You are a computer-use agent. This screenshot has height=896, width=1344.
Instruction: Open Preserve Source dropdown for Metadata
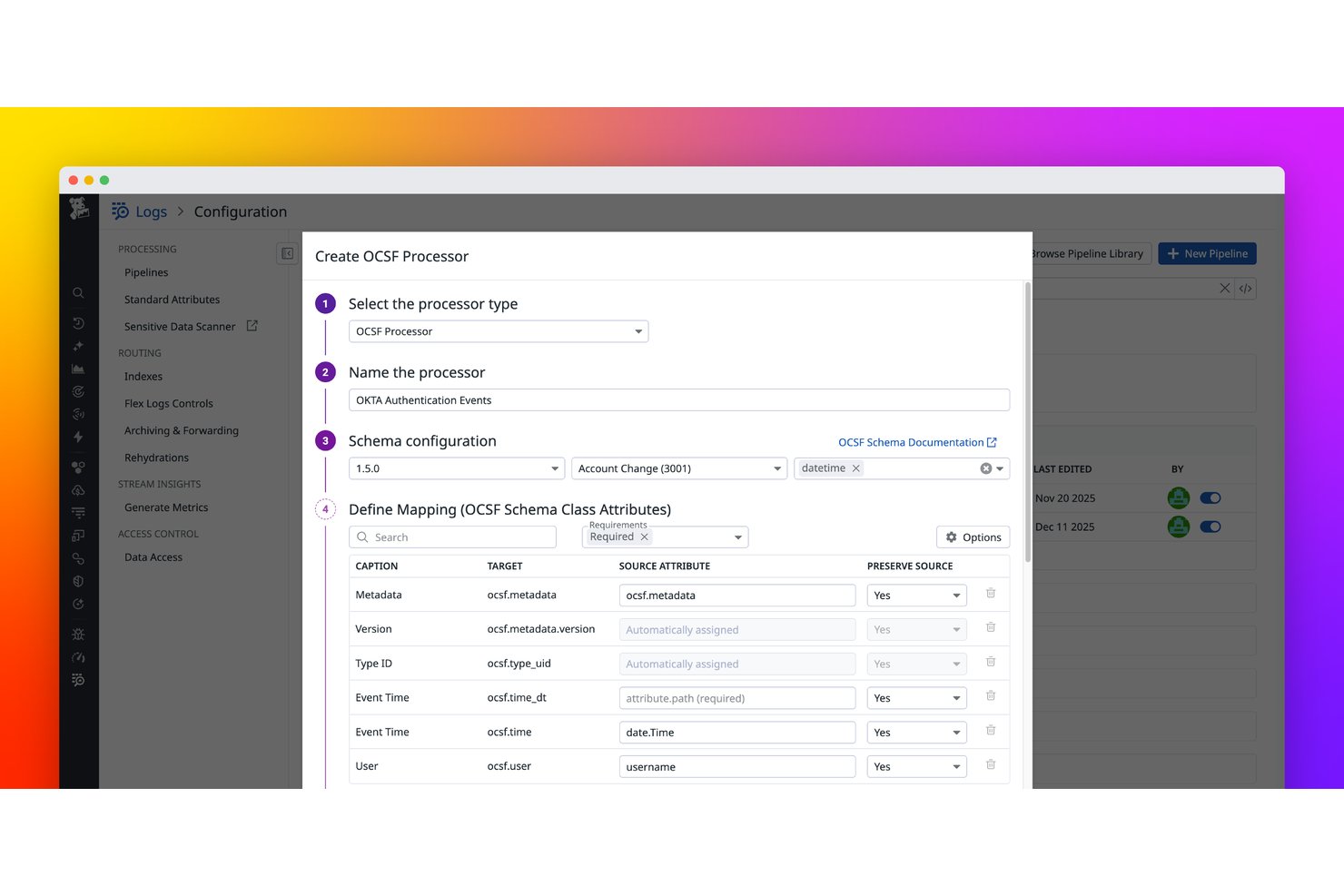[x=916, y=596]
